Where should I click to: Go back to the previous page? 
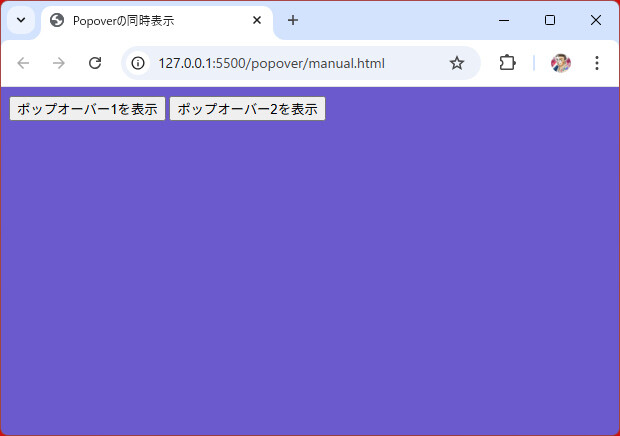coord(23,63)
